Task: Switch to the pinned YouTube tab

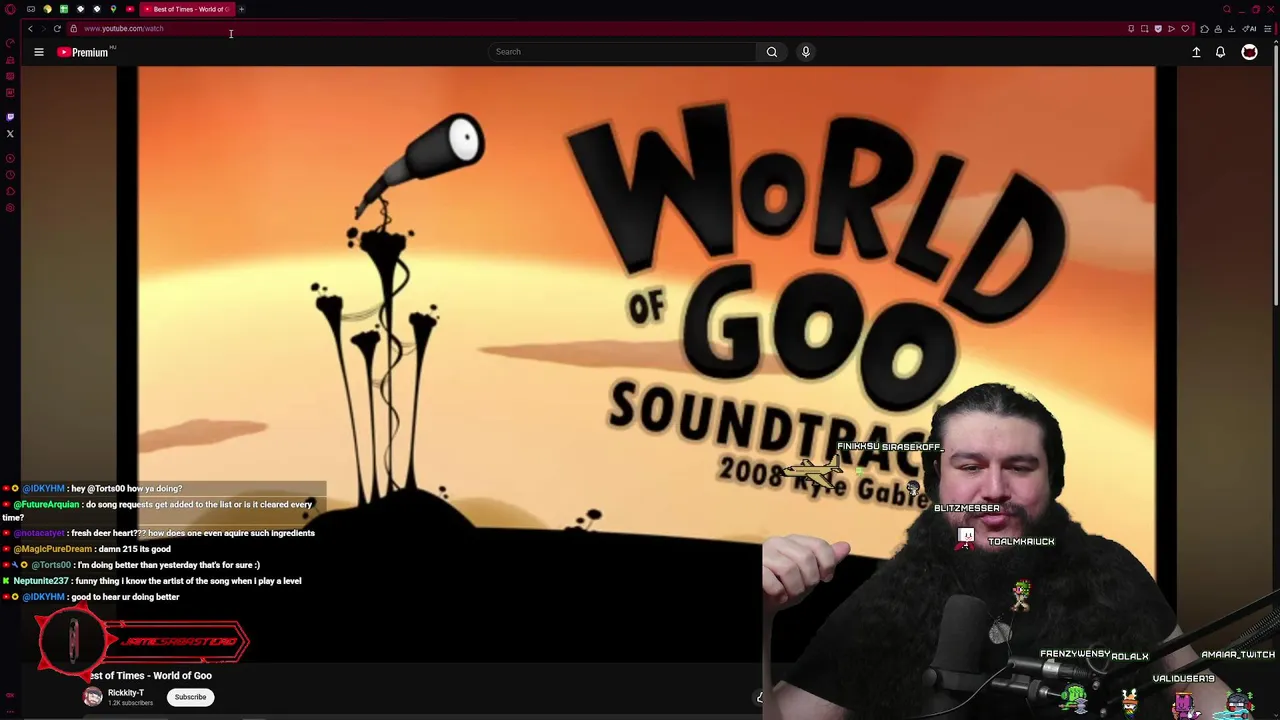Action: [x=130, y=9]
